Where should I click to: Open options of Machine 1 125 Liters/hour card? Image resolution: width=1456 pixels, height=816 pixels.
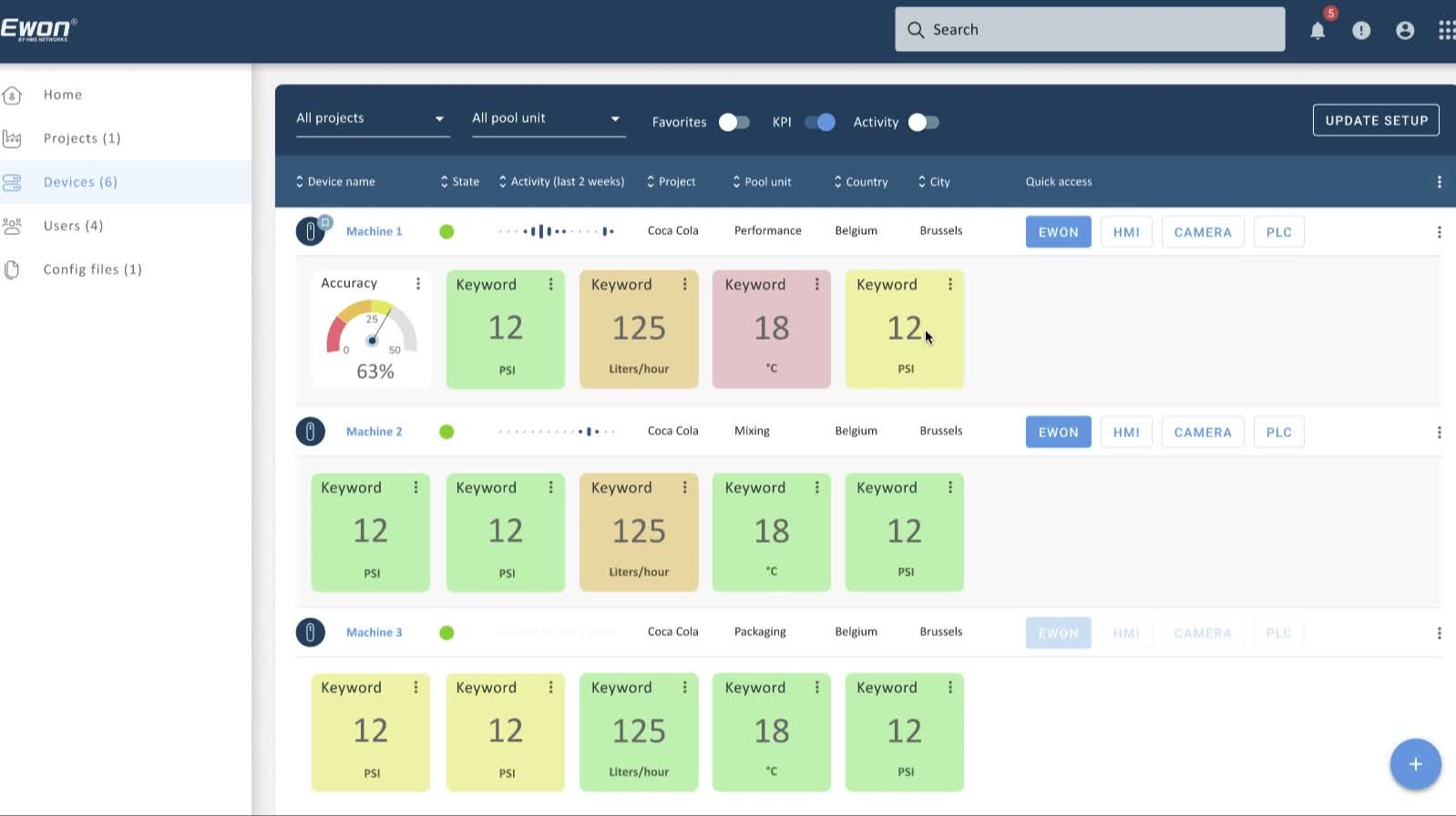coord(685,284)
